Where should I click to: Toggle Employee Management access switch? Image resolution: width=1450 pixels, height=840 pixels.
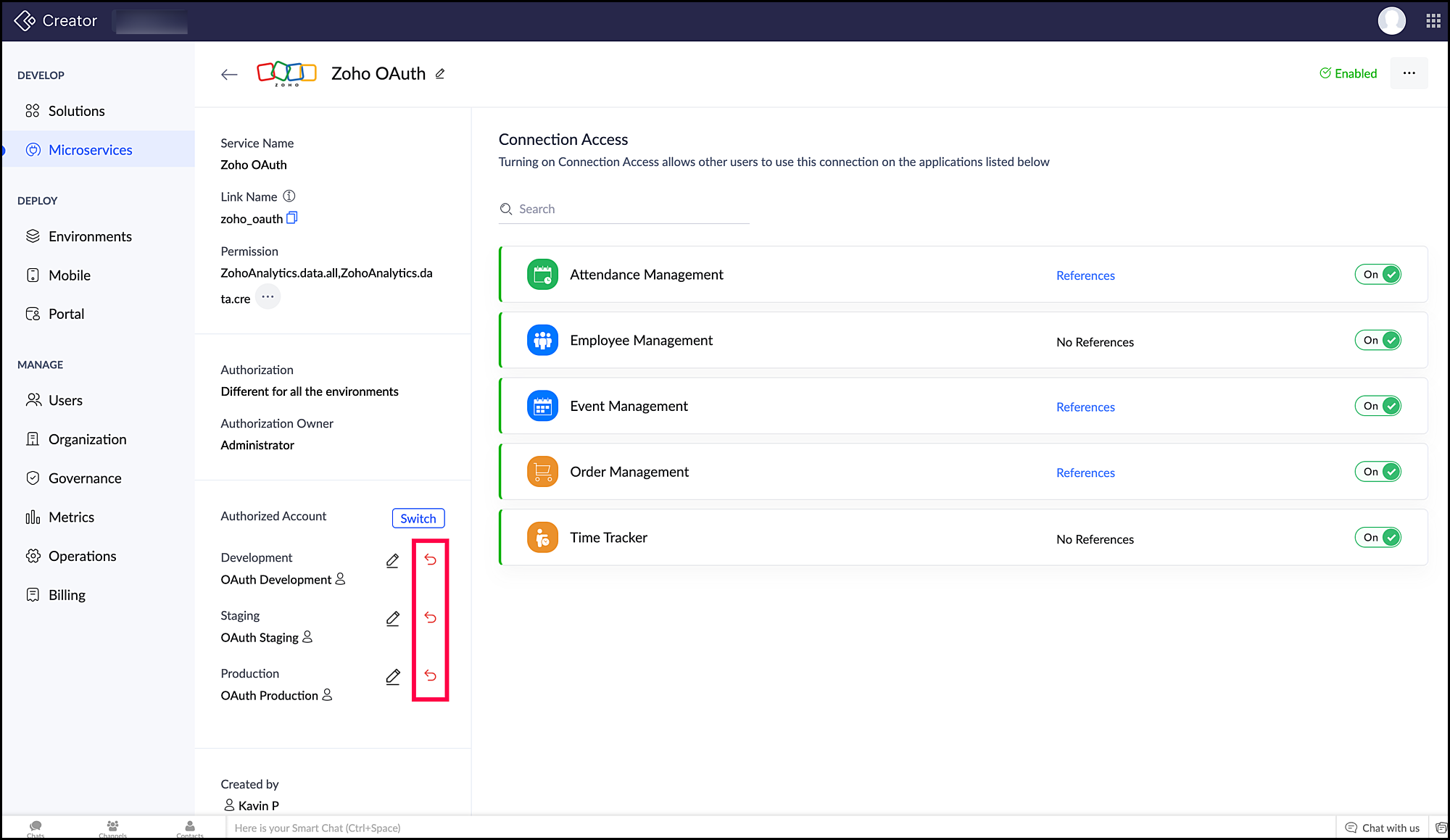[1378, 341]
